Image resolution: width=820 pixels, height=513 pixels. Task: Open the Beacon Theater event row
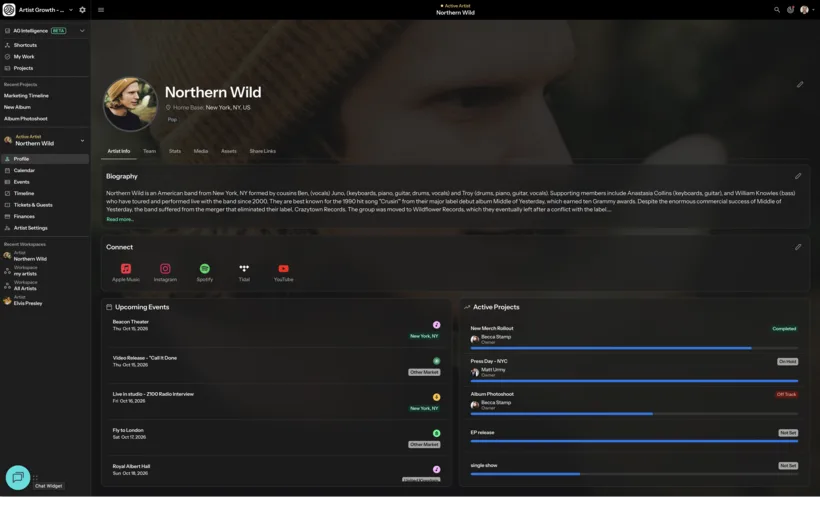276,329
